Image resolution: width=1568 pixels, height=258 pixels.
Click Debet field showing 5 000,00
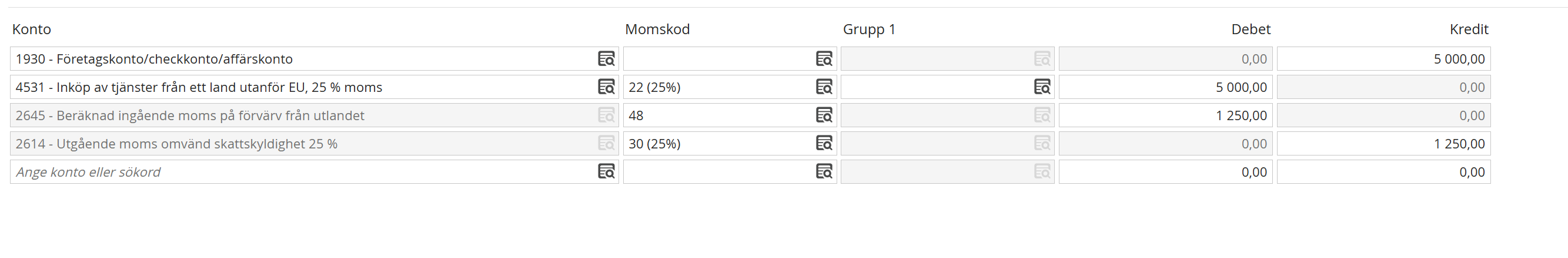click(x=1165, y=87)
